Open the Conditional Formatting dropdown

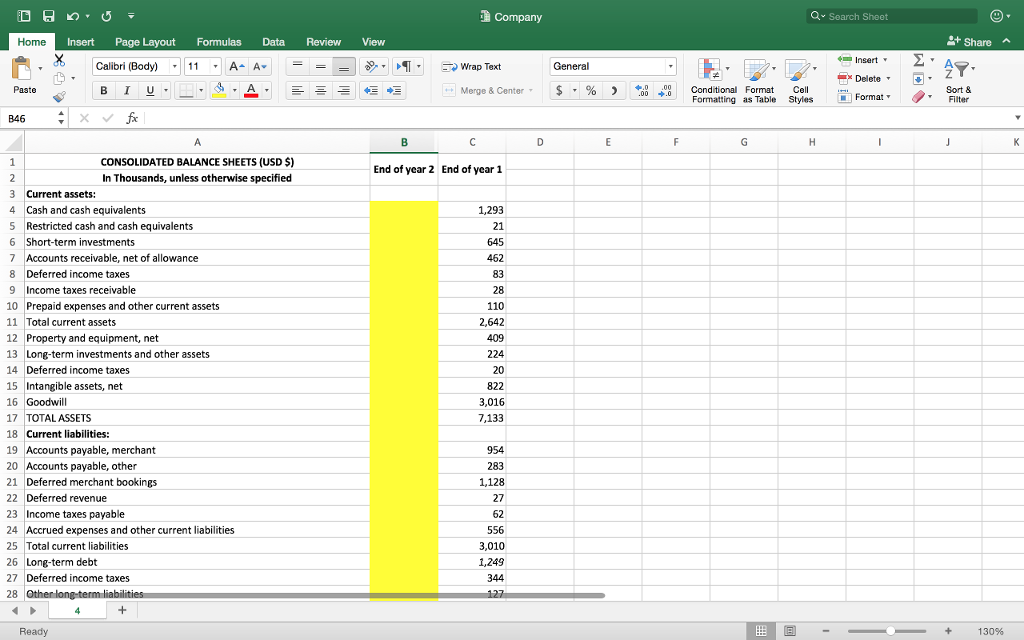pyautogui.click(x=713, y=80)
